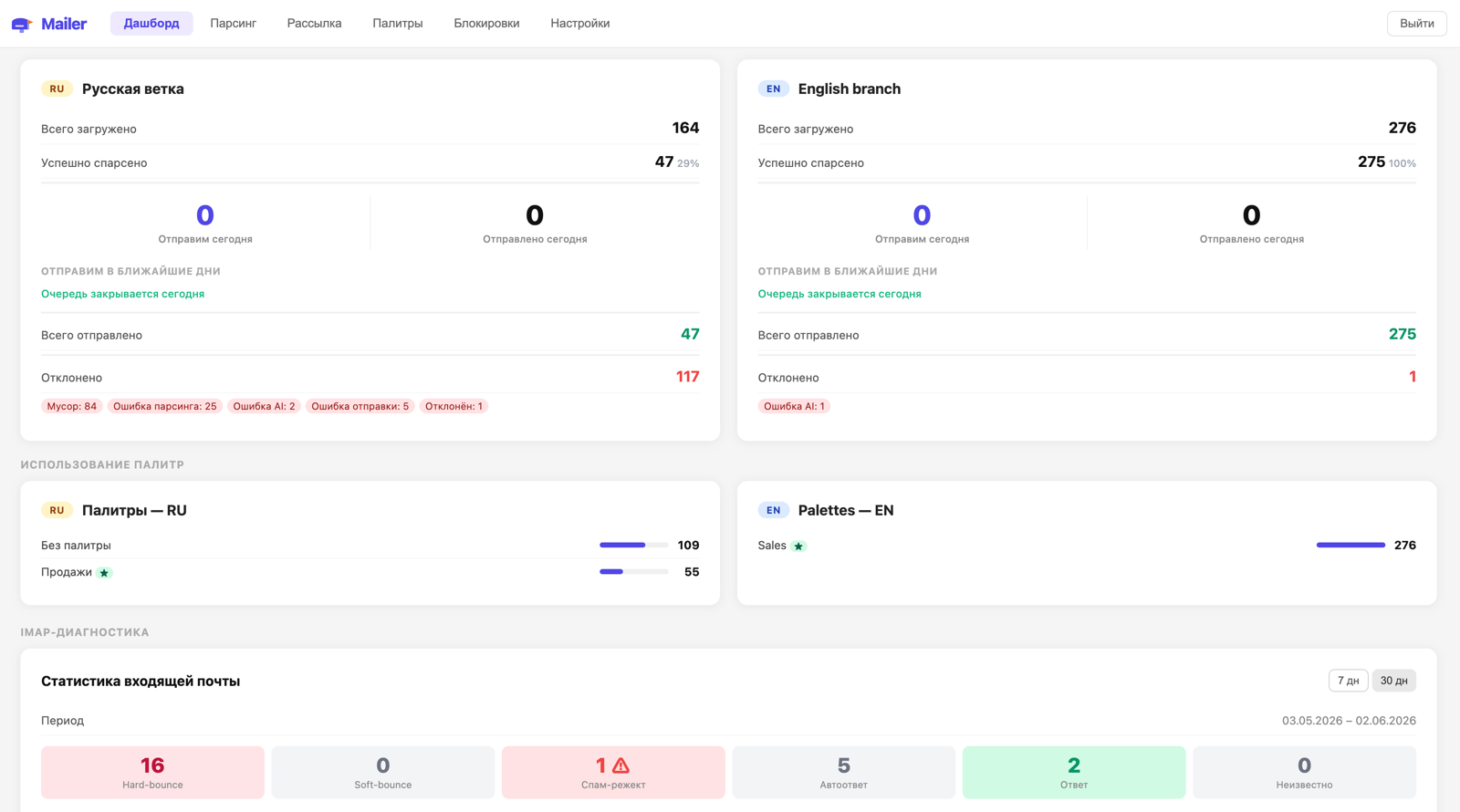
Task: Switch period to 30 дн
Action: (x=1393, y=681)
